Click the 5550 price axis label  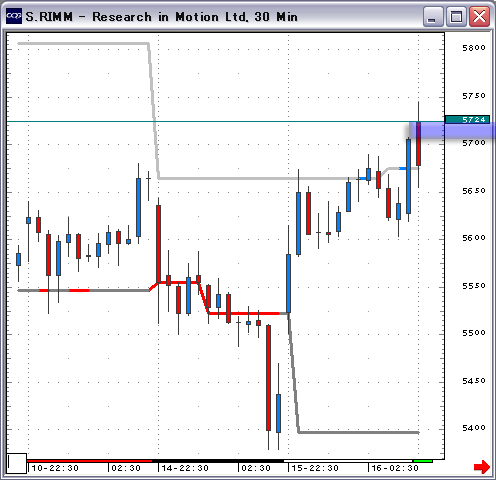point(474,286)
